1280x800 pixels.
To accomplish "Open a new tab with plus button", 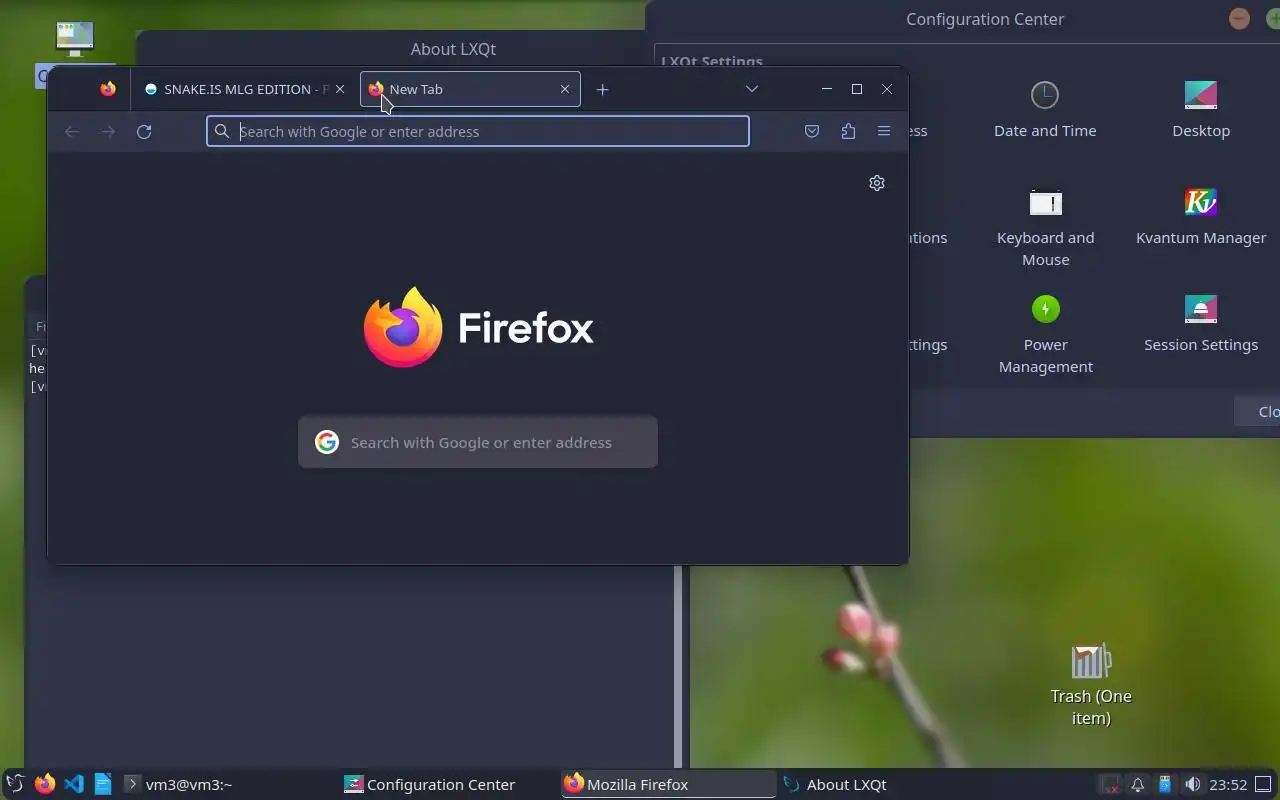I will point(602,89).
